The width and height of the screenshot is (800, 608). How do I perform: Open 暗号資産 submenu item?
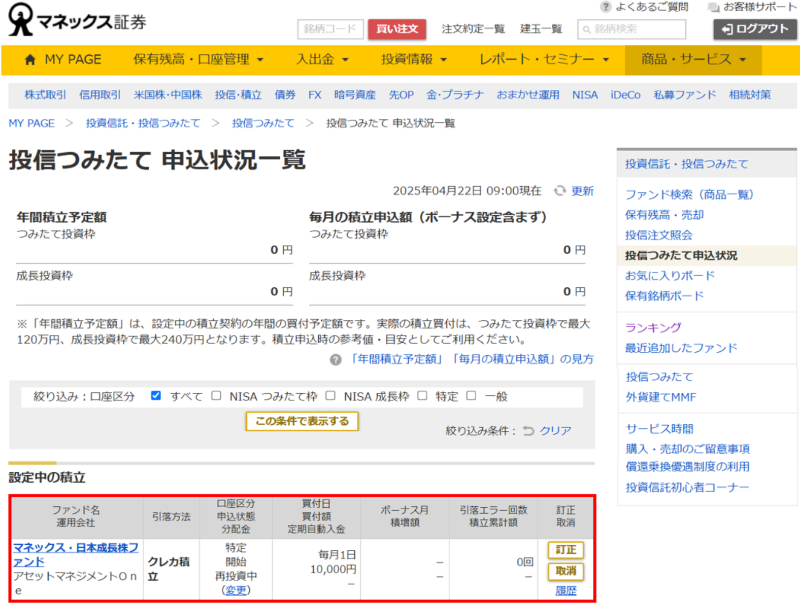pos(355,95)
